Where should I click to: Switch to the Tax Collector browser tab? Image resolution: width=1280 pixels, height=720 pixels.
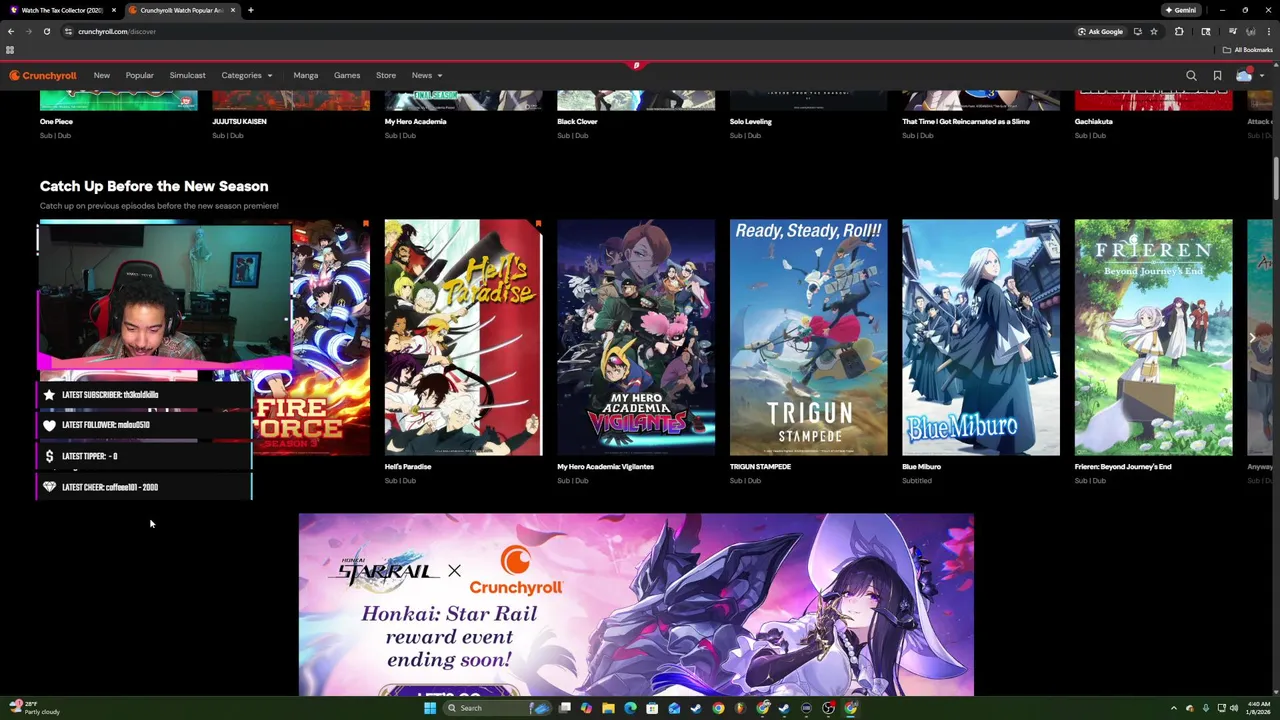pyautogui.click(x=62, y=10)
